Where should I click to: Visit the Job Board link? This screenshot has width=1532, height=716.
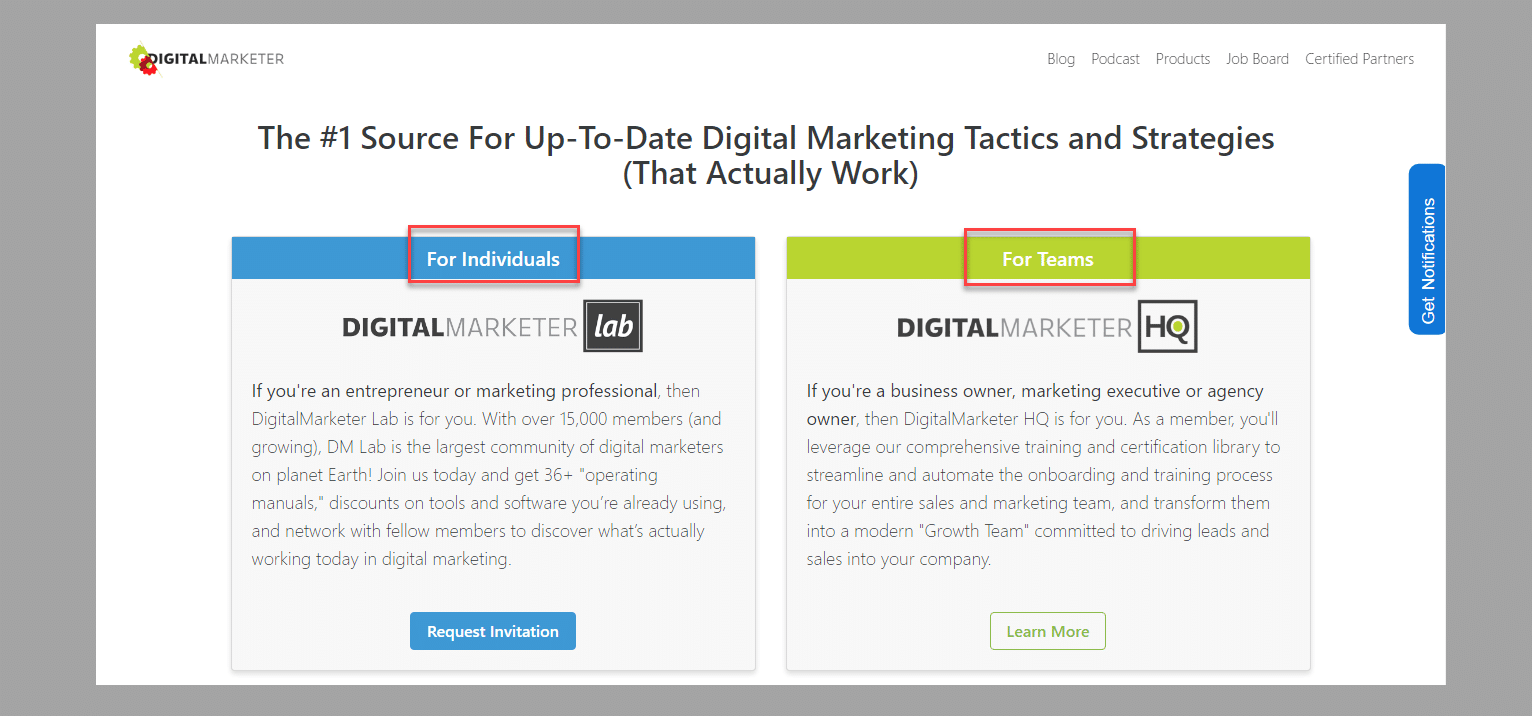(x=1257, y=59)
